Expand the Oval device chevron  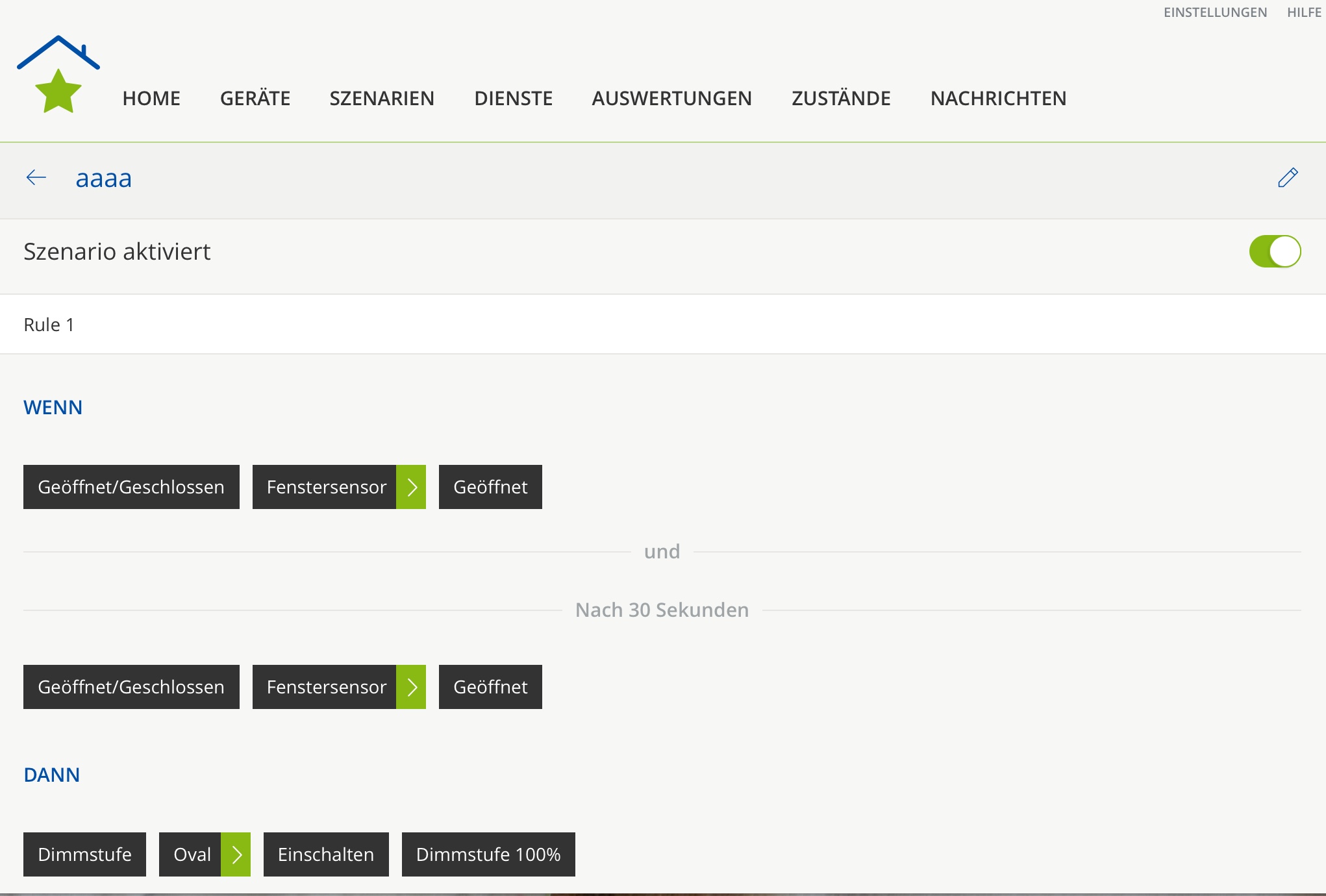pos(236,854)
